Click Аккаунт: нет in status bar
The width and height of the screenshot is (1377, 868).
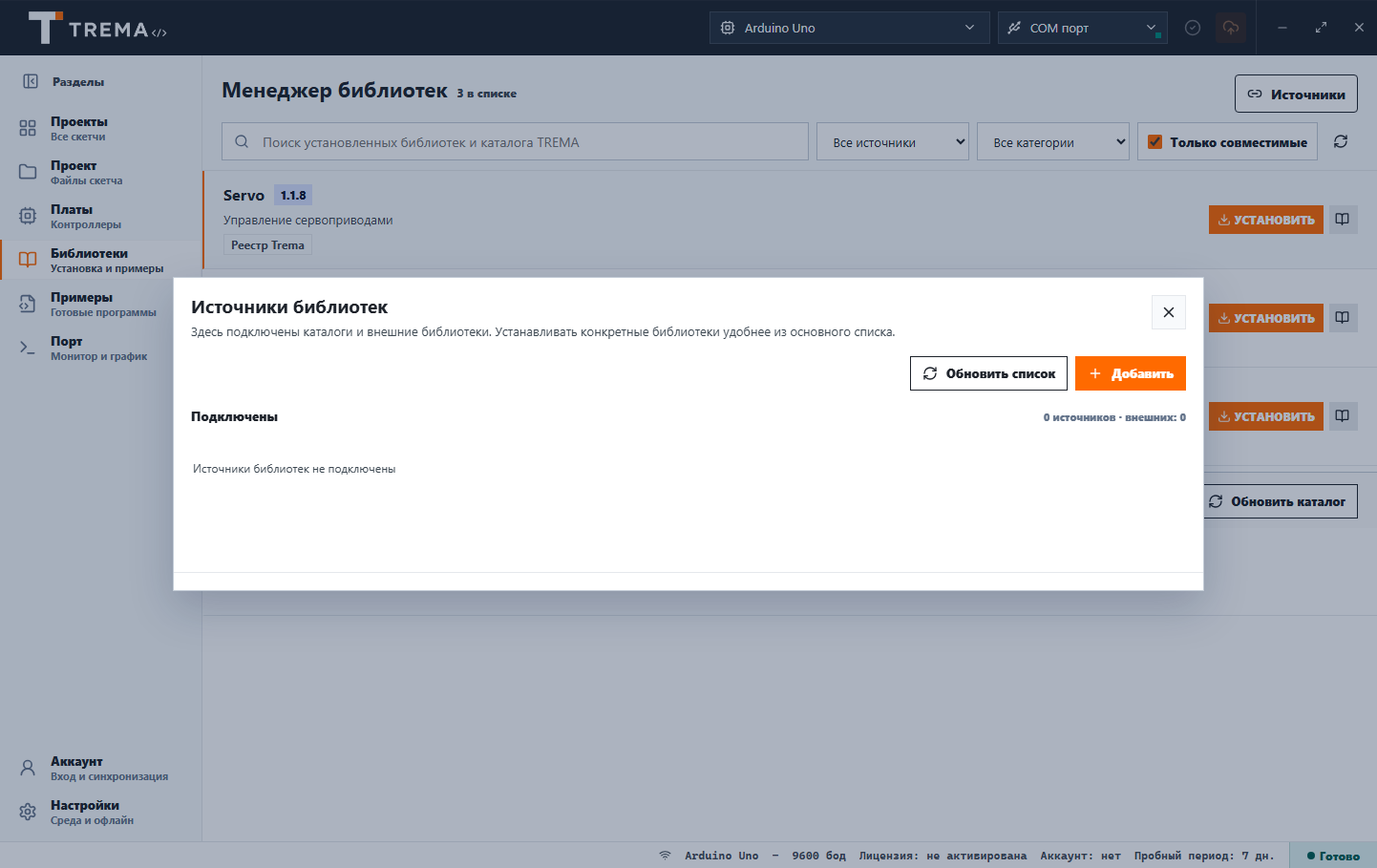pyautogui.click(x=1080, y=856)
